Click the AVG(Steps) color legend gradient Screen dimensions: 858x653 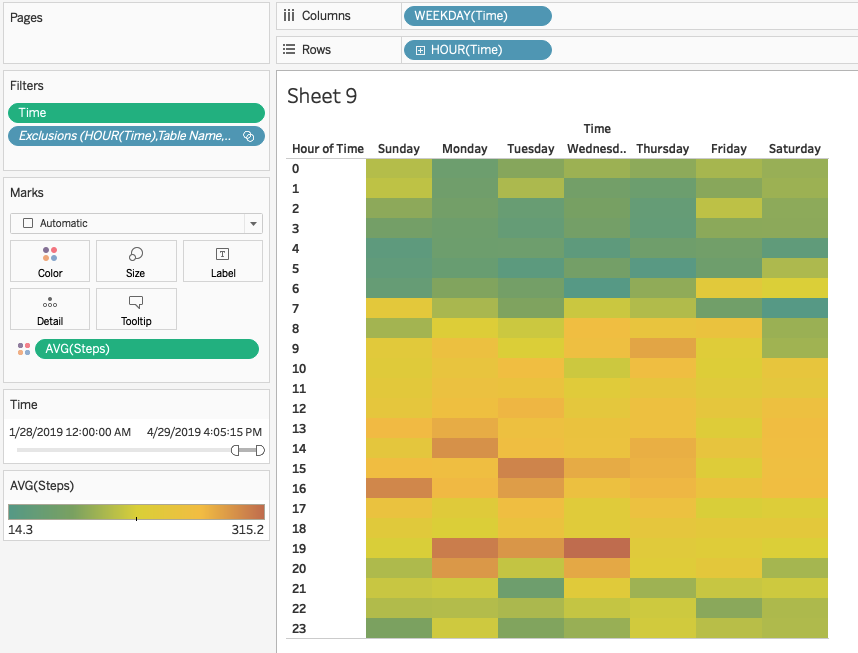click(136, 512)
